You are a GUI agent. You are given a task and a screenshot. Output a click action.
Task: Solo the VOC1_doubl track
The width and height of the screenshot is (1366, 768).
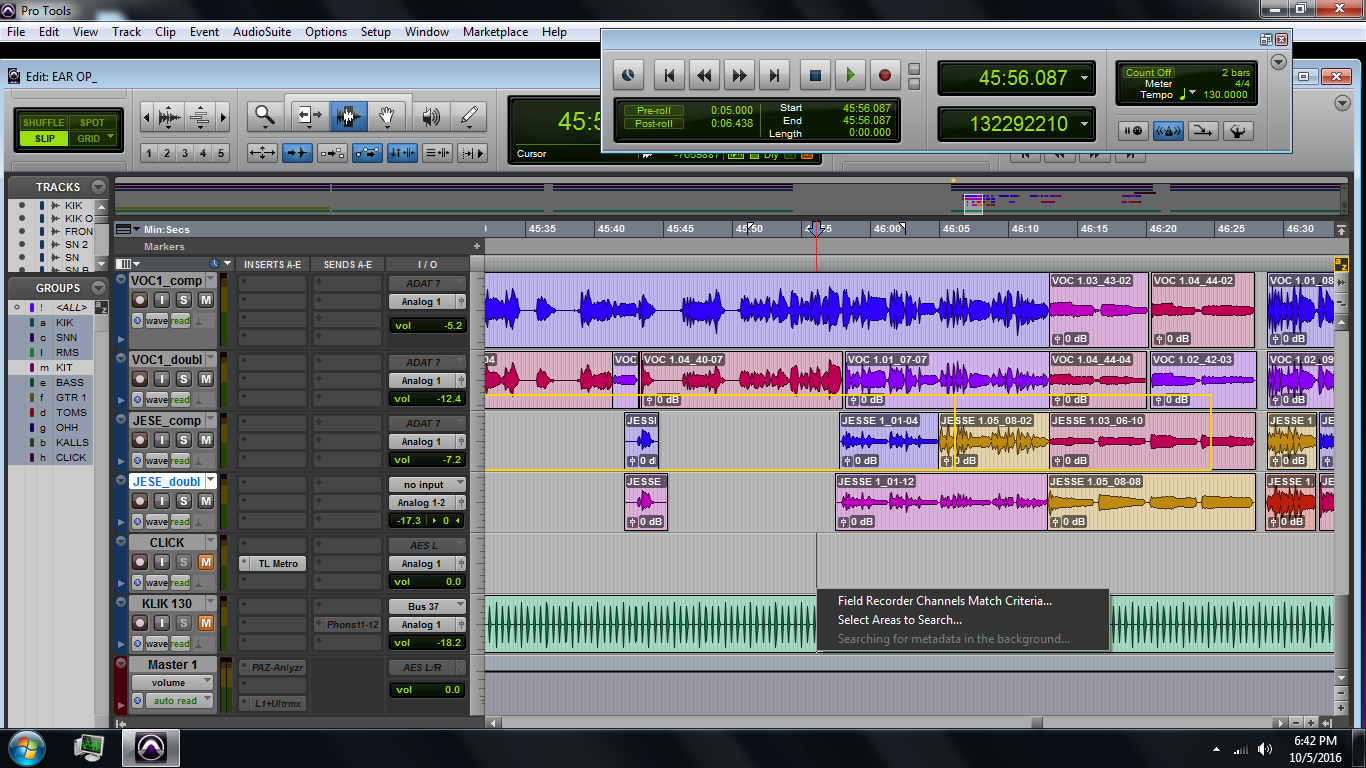184,379
